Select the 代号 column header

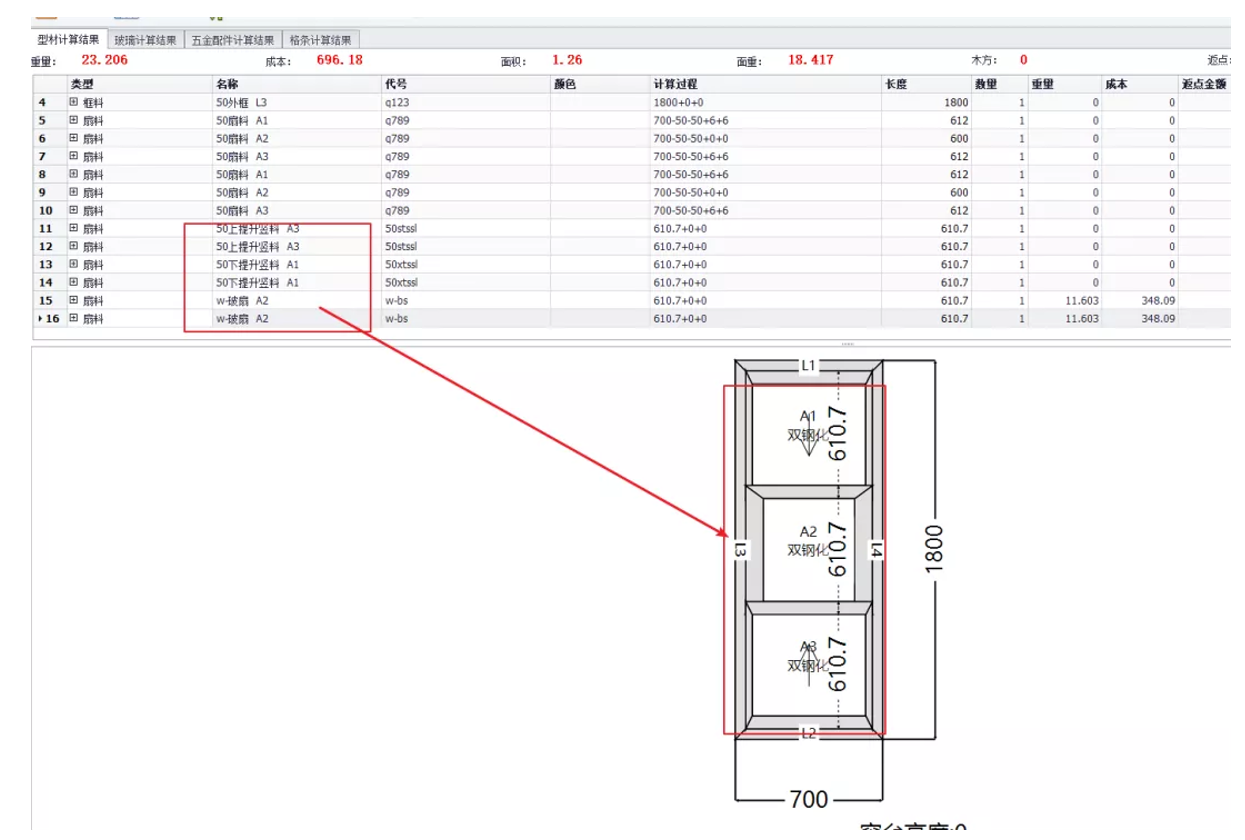(396, 84)
